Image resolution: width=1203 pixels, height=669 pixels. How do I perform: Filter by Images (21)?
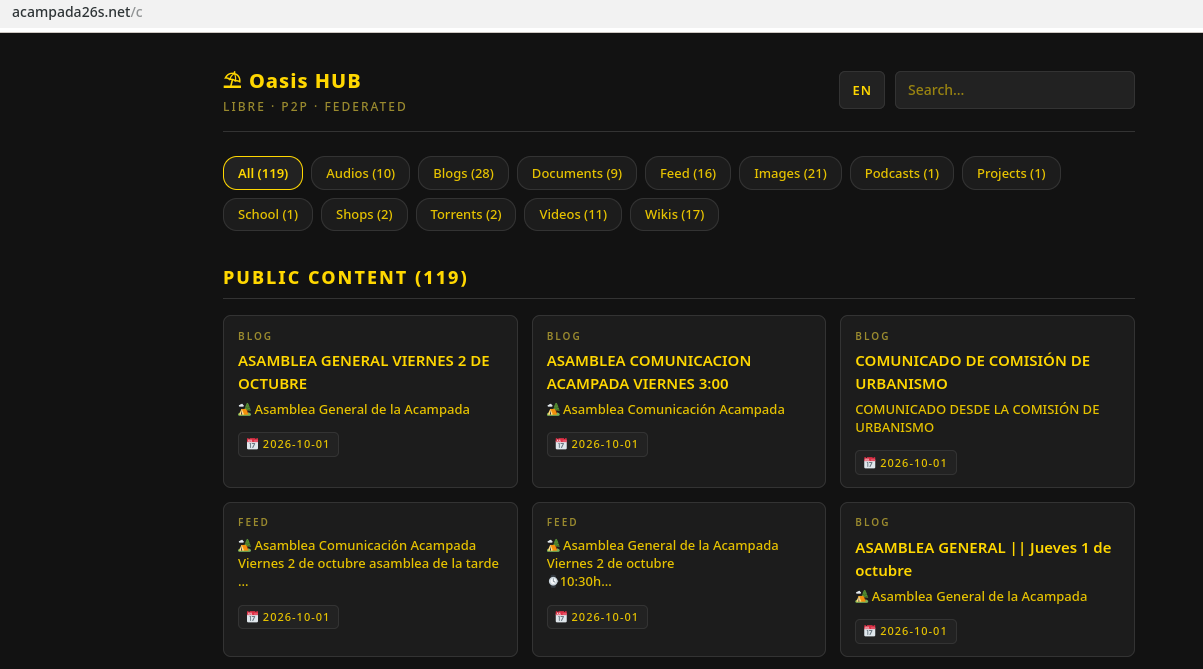790,173
